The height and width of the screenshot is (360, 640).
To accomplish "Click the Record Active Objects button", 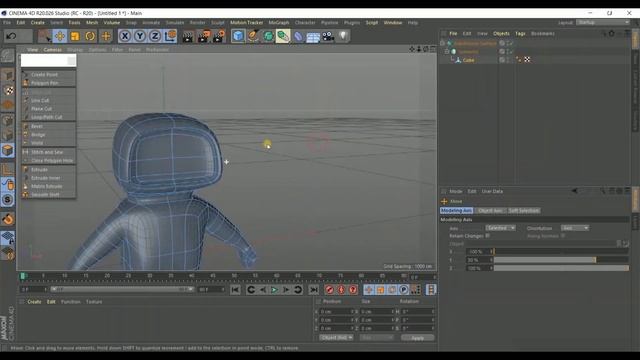I will (329, 290).
